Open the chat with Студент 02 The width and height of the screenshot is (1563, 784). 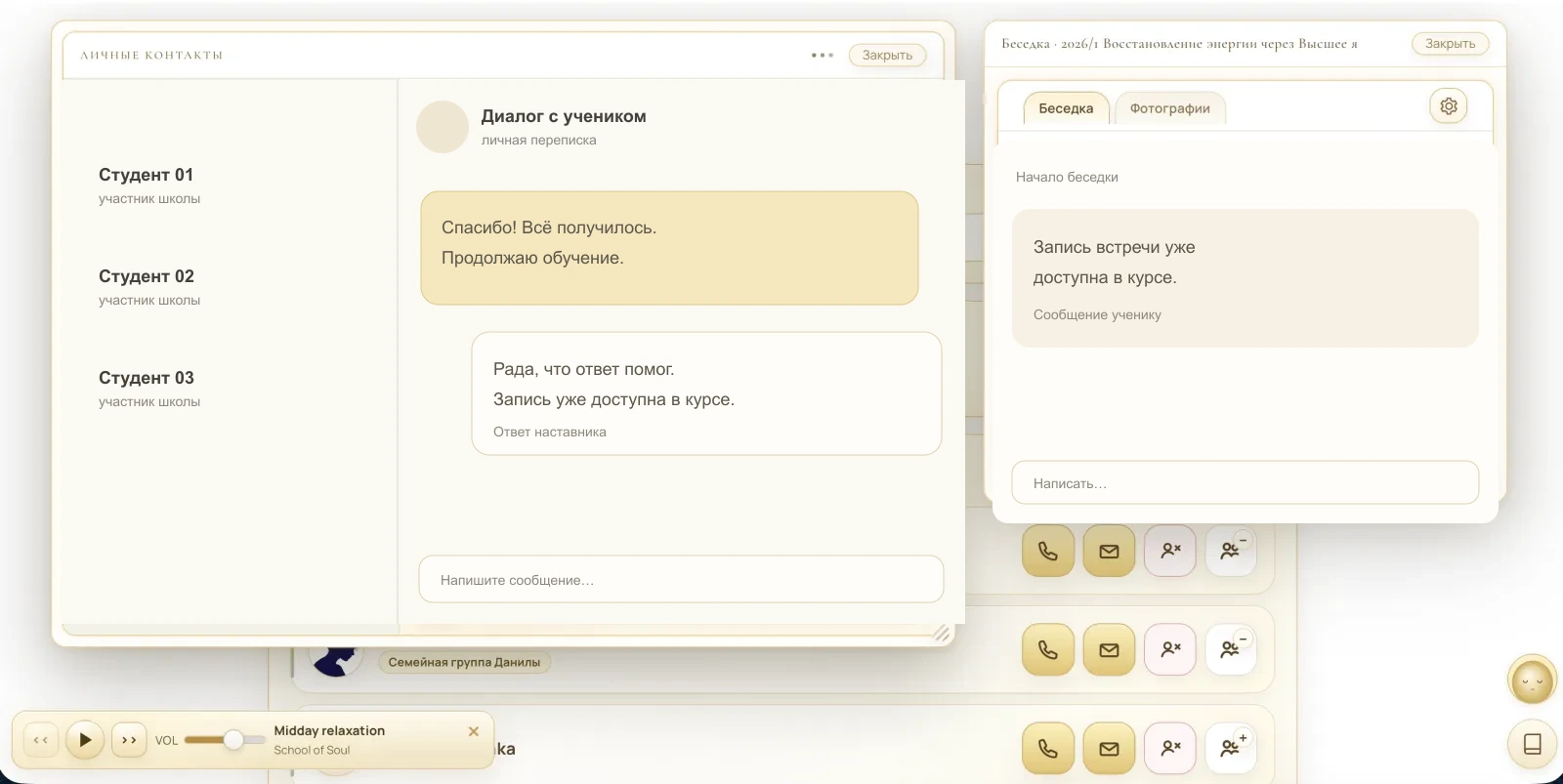pyautogui.click(x=149, y=287)
